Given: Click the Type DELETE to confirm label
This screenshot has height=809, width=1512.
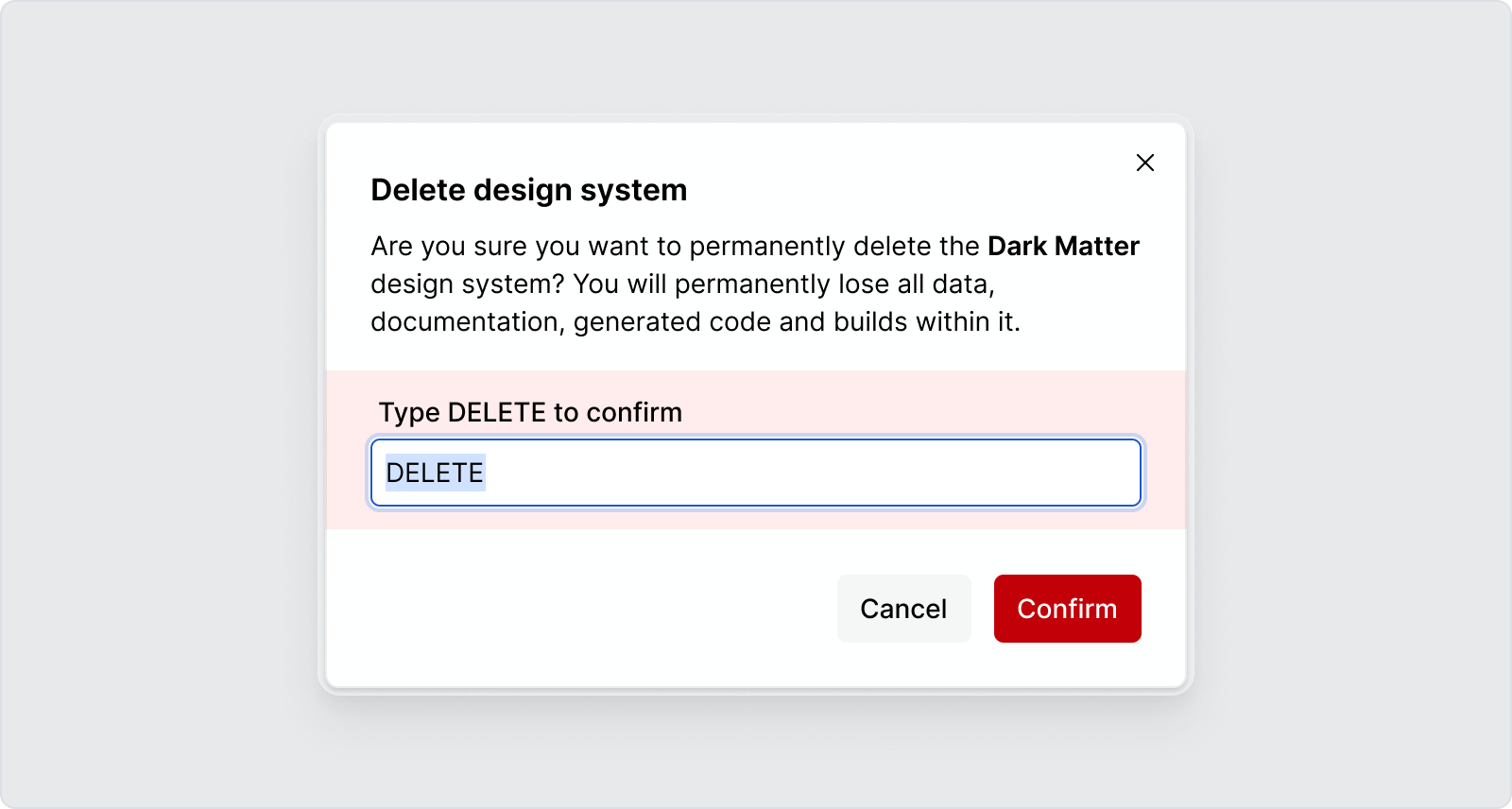Looking at the screenshot, I should click(530, 412).
